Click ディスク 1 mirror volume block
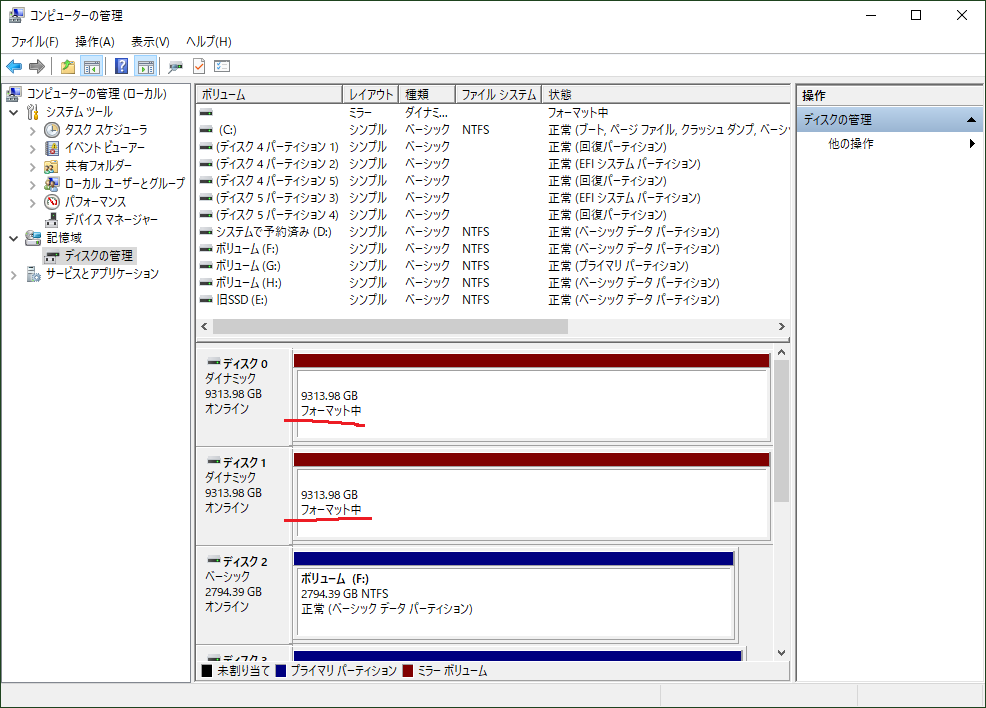Screen dimensions: 986x708 (x=531, y=496)
